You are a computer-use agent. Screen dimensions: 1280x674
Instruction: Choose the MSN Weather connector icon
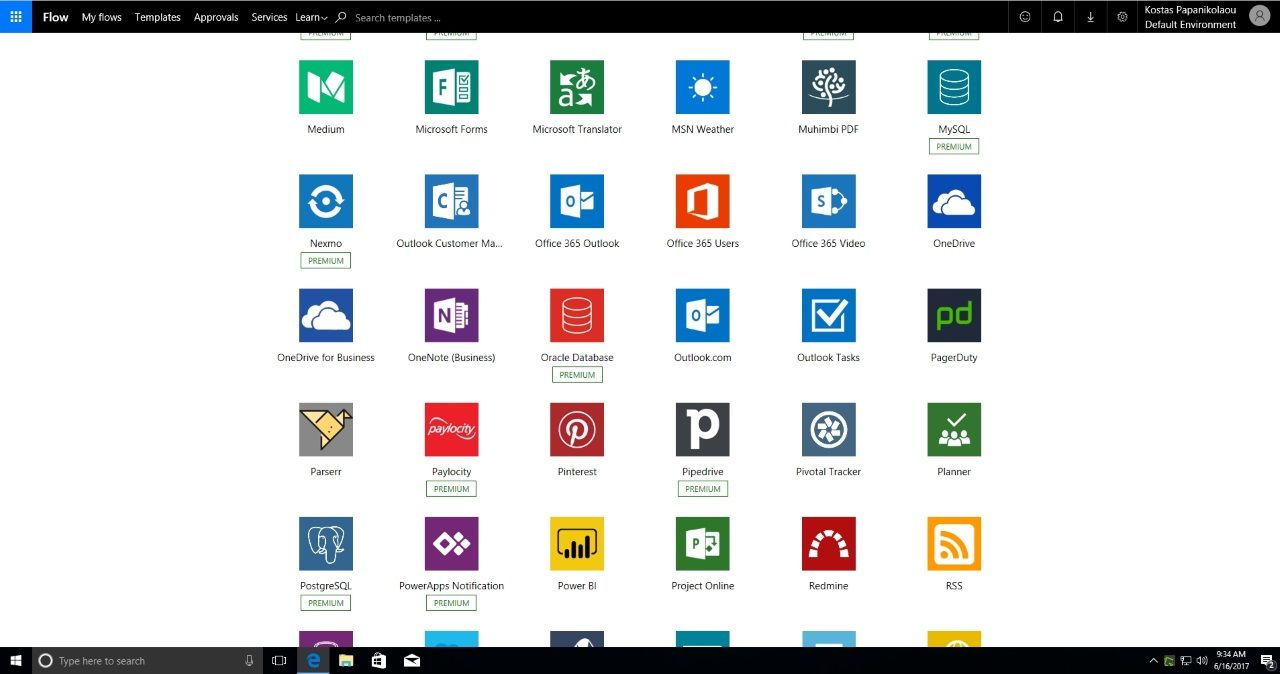(703, 87)
